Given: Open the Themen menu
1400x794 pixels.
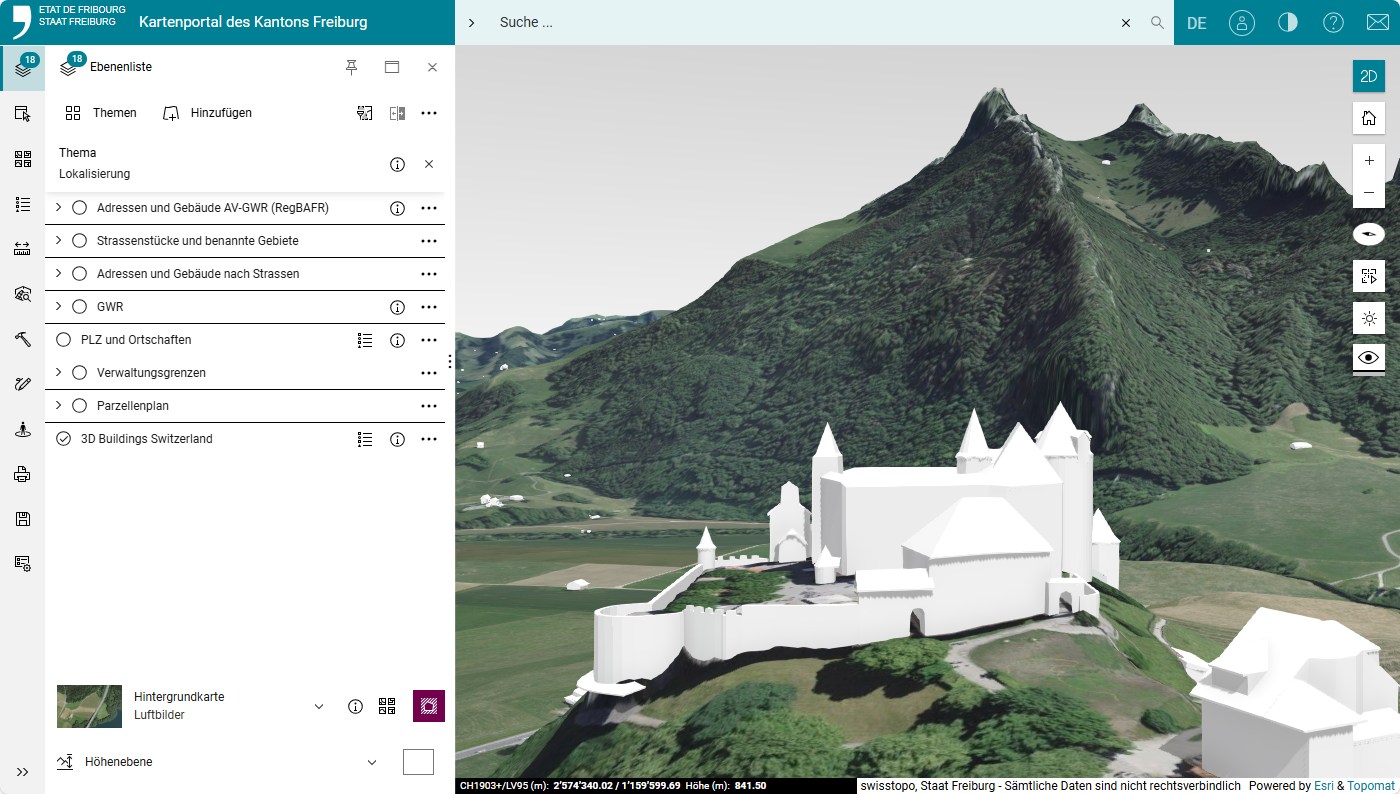Looking at the screenshot, I should tap(101, 113).
